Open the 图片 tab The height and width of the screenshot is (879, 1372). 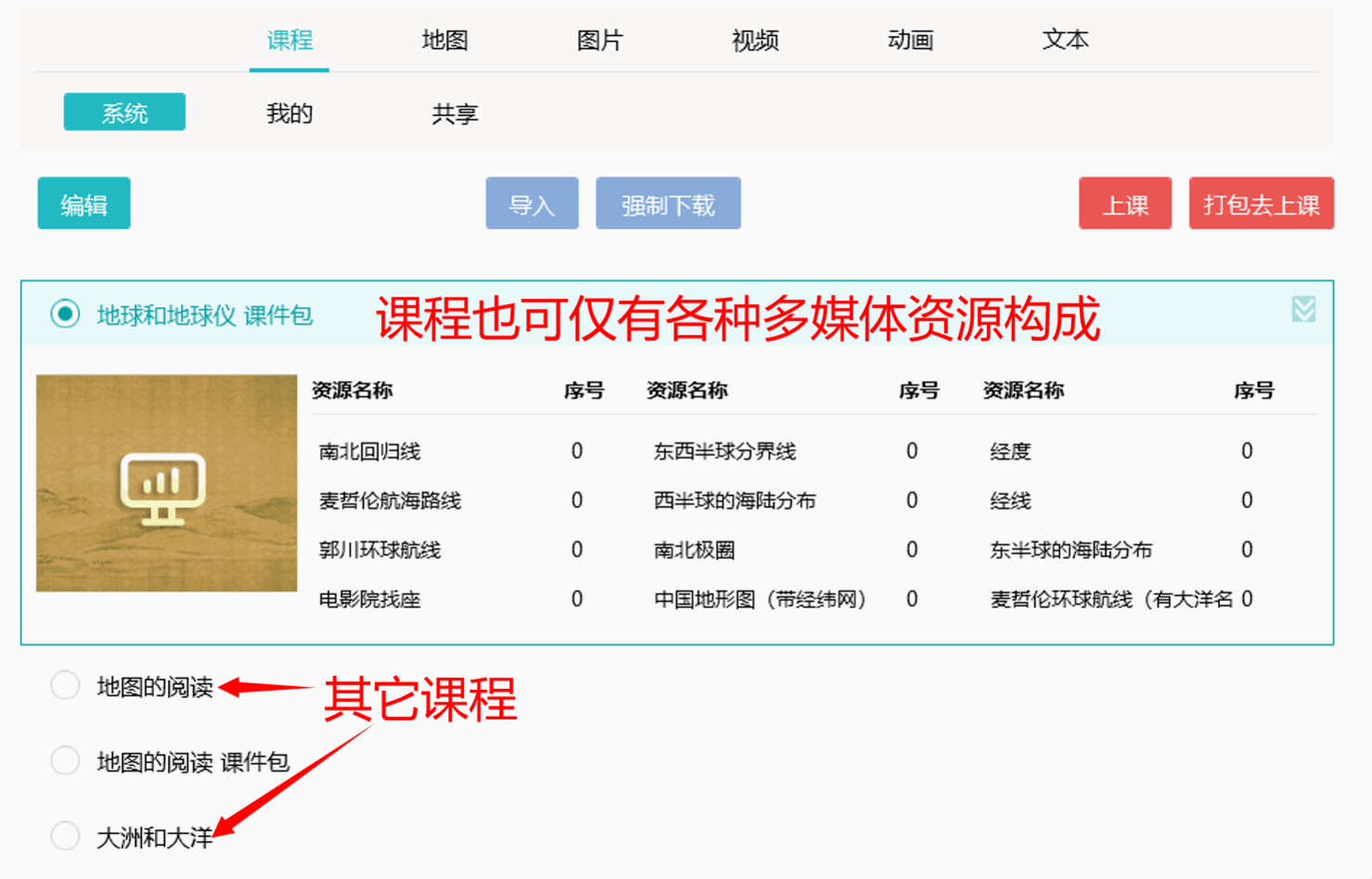tap(599, 40)
